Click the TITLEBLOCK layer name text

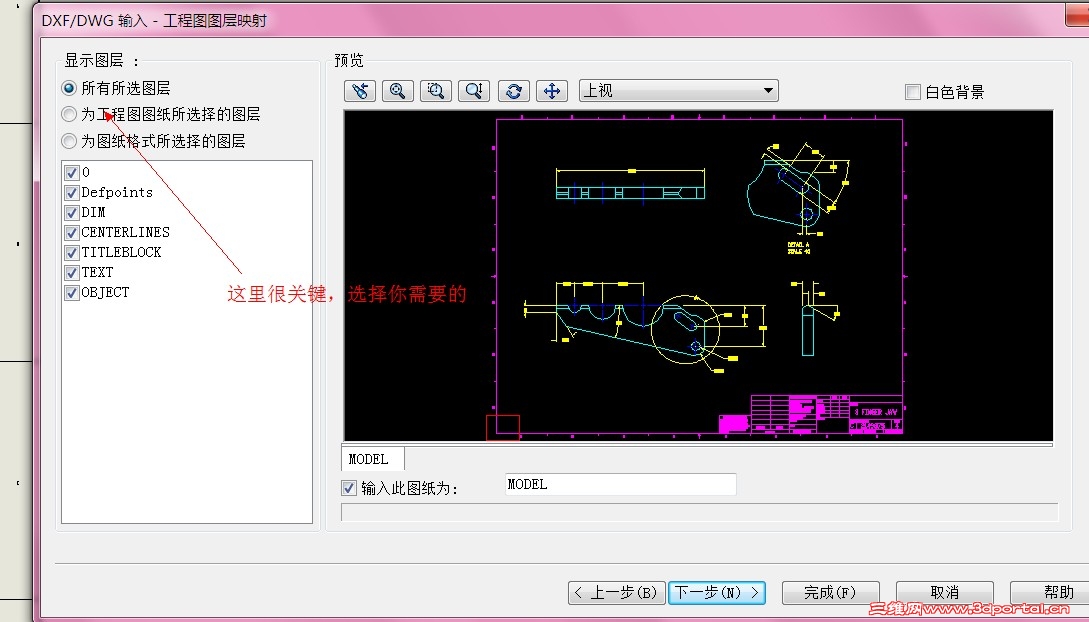pyautogui.click(x=122, y=252)
